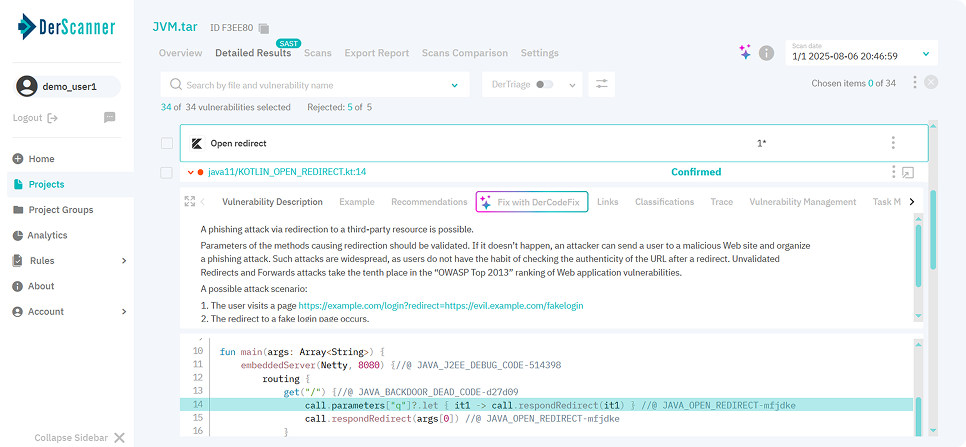Expand the Rules submenu
This screenshot has width=966, height=447.
[x=124, y=260]
